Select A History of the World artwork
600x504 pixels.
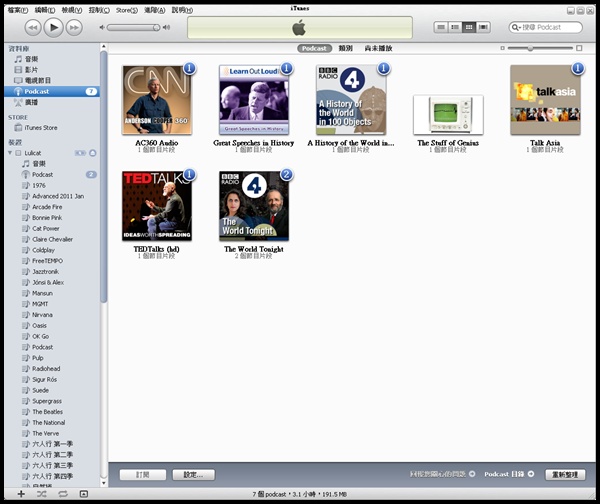pyautogui.click(x=351, y=100)
